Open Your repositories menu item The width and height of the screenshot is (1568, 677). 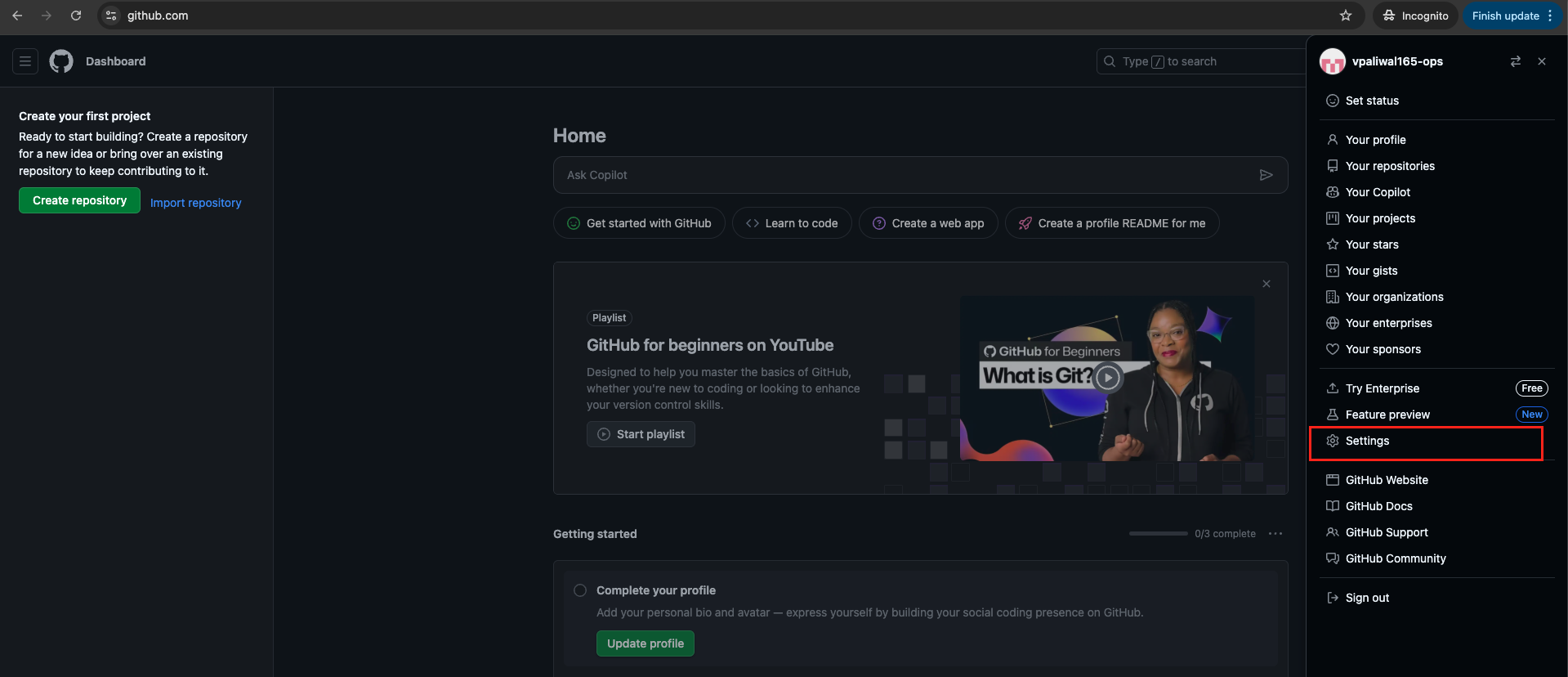(x=1390, y=166)
